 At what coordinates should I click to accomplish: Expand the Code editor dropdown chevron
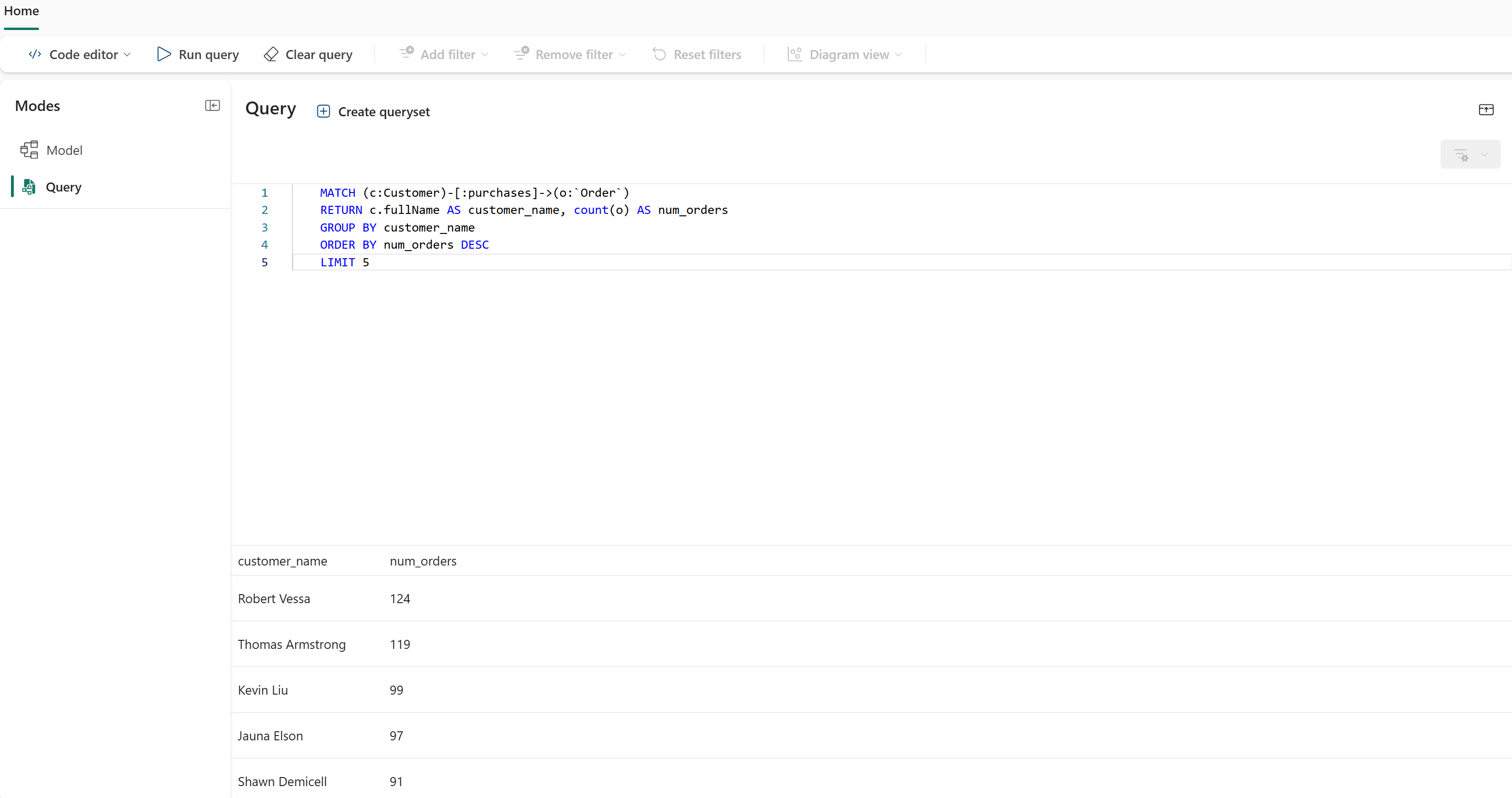(x=127, y=55)
